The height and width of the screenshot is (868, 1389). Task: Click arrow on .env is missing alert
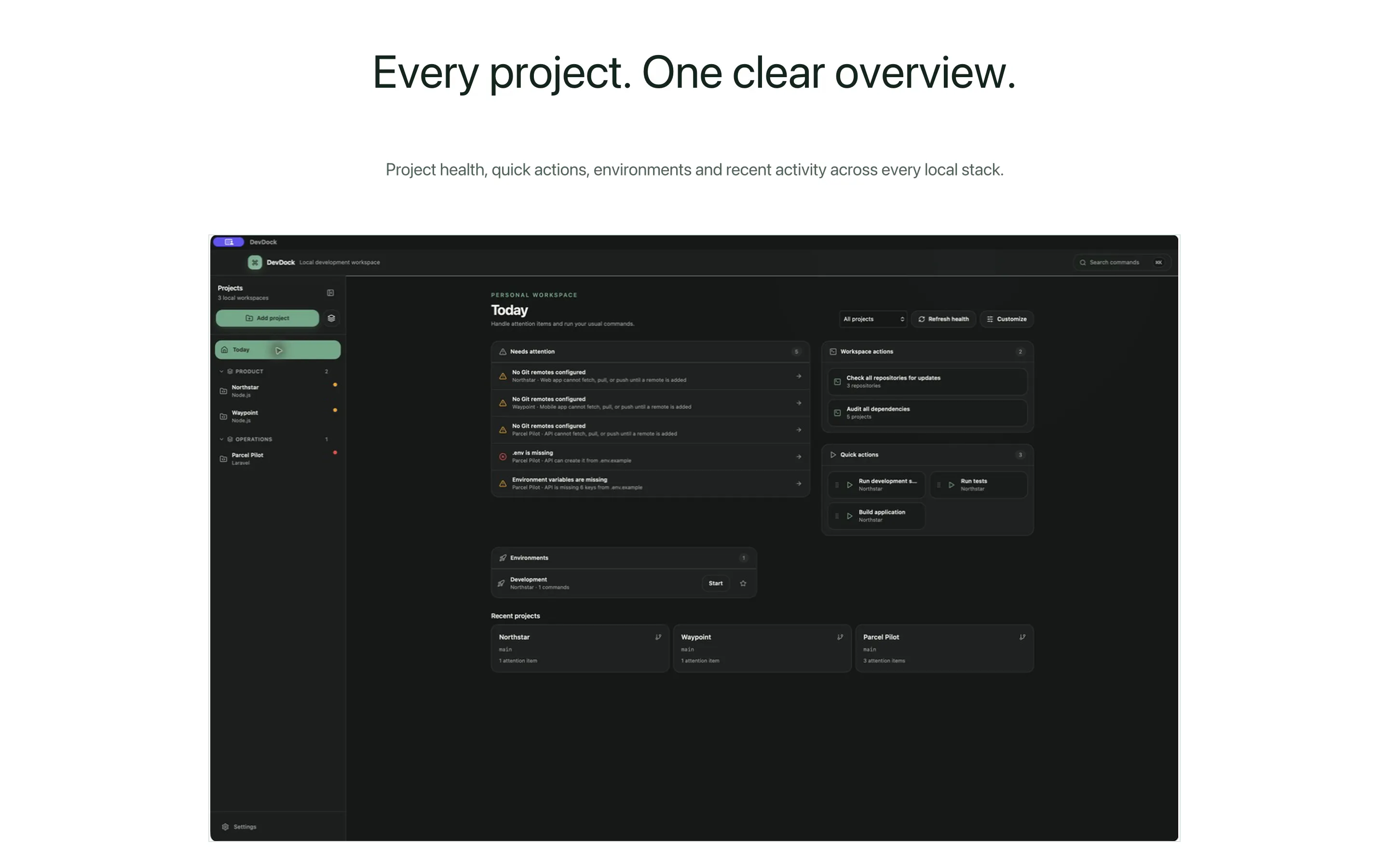(798, 456)
